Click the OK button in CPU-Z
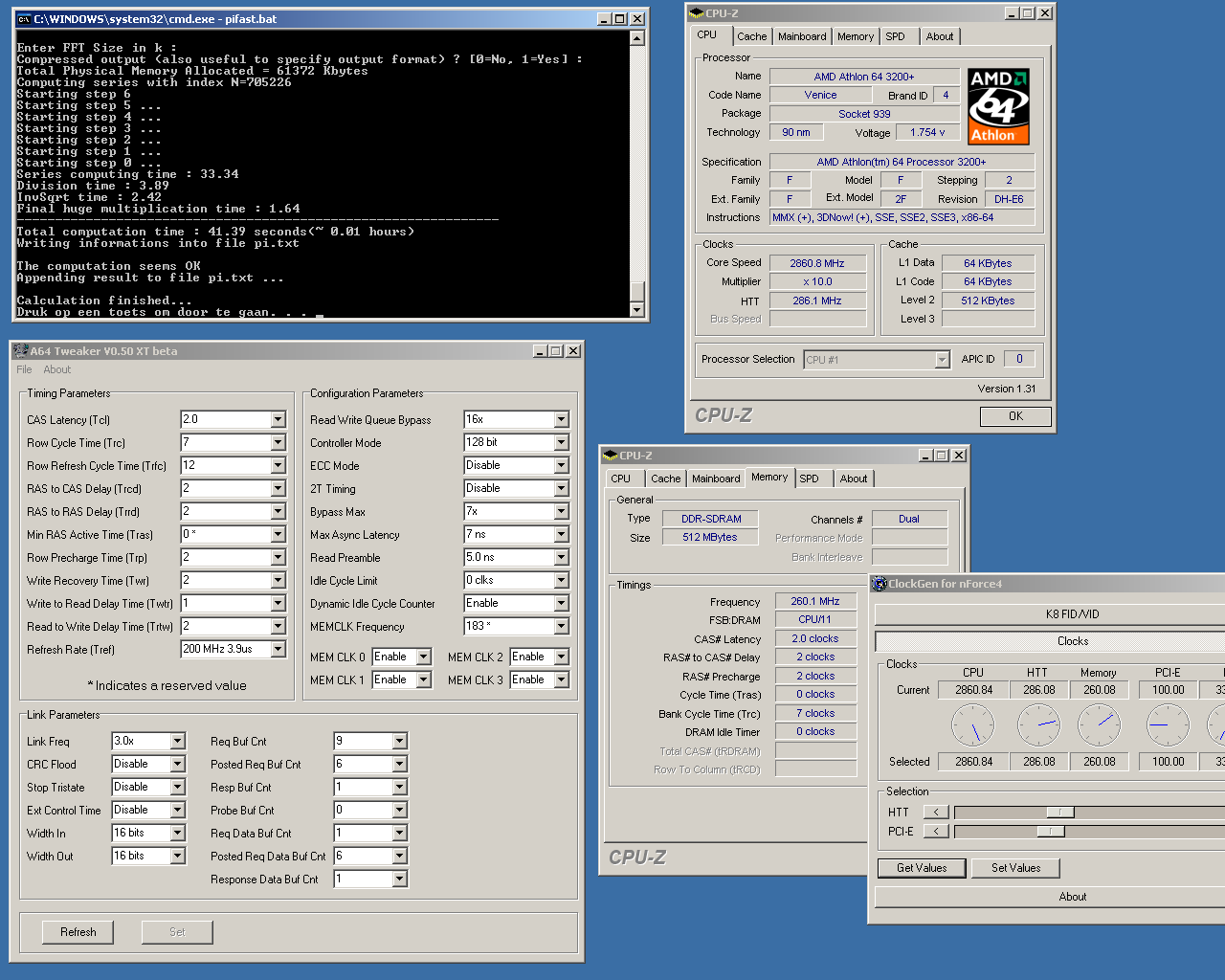The height and width of the screenshot is (980, 1225). coord(1015,416)
